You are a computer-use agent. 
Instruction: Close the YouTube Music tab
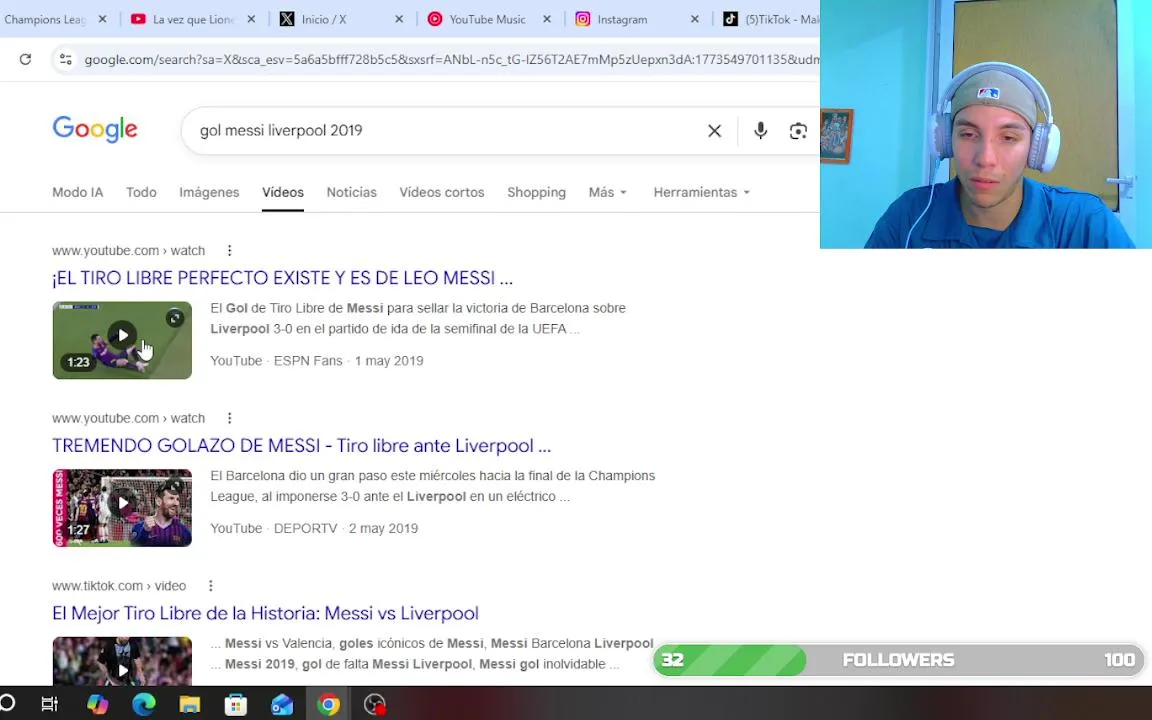(x=547, y=19)
